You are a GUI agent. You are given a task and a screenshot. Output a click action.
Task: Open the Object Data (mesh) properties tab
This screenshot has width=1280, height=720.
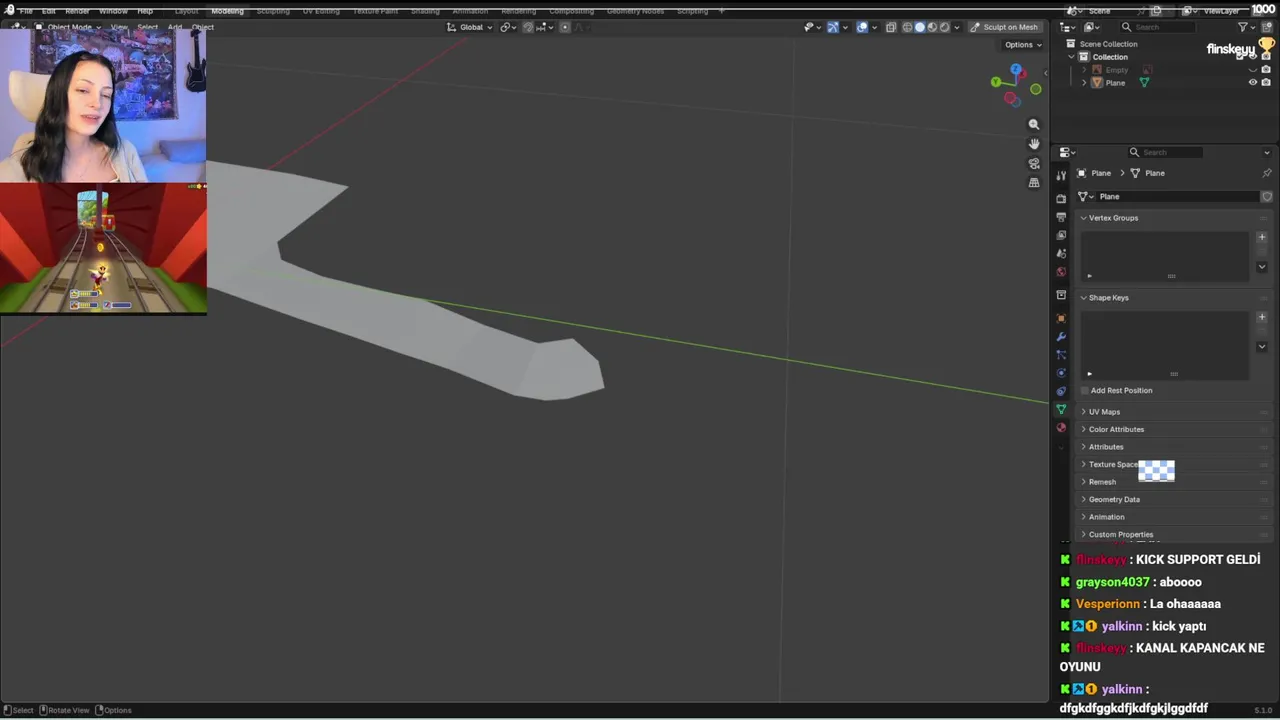point(1061,409)
